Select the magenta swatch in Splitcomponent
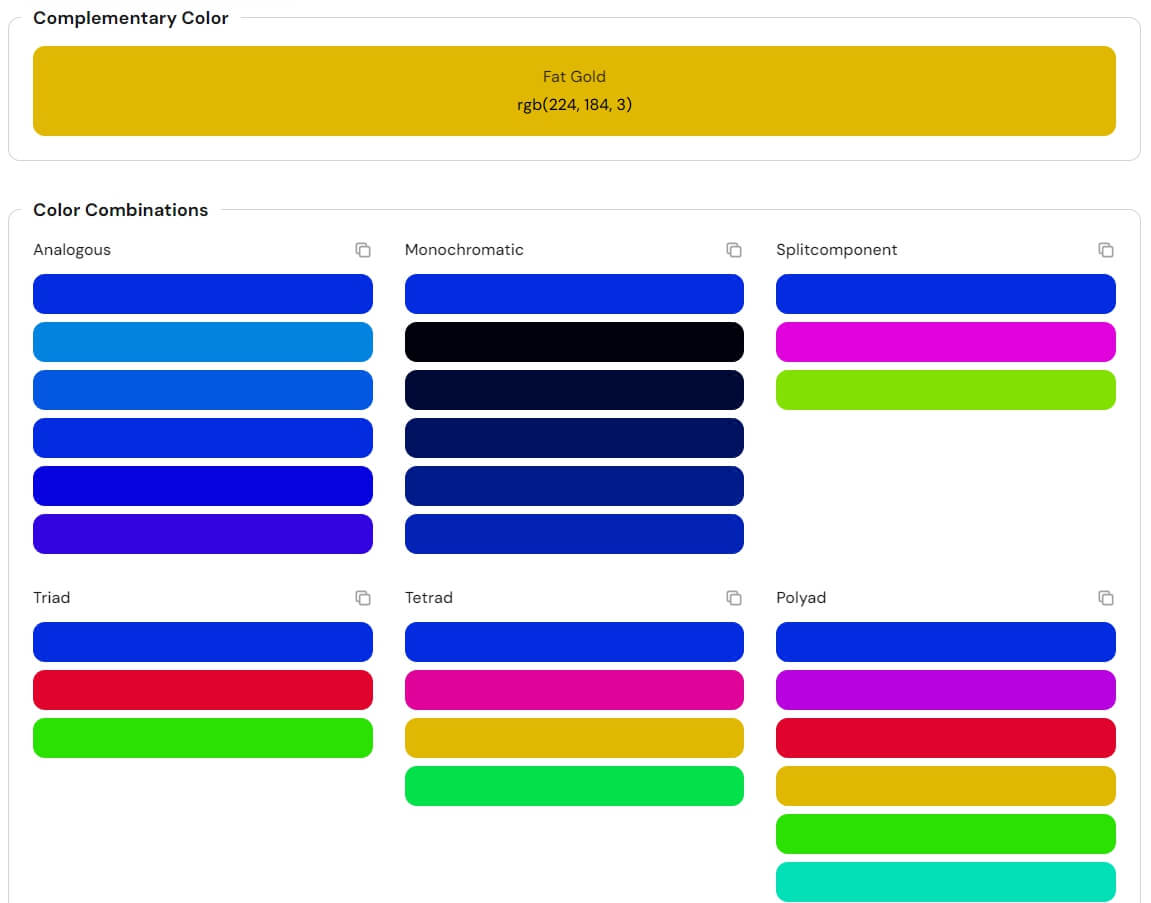 point(945,342)
